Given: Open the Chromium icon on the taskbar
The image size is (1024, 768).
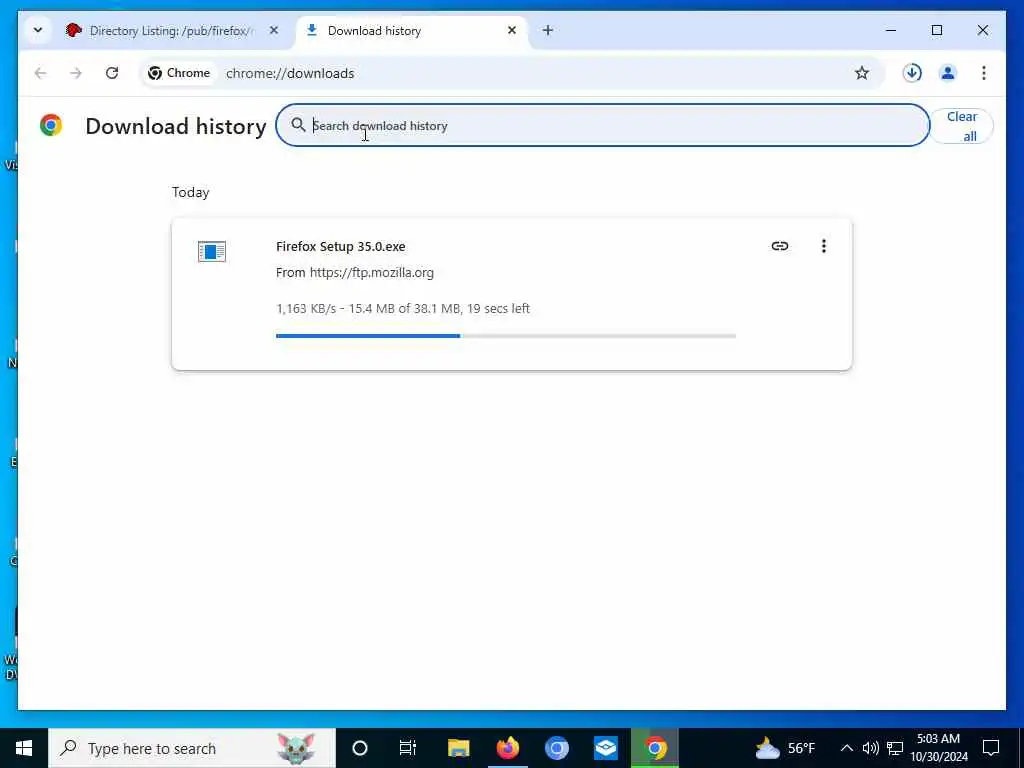Looking at the screenshot, I should point(556,748).
